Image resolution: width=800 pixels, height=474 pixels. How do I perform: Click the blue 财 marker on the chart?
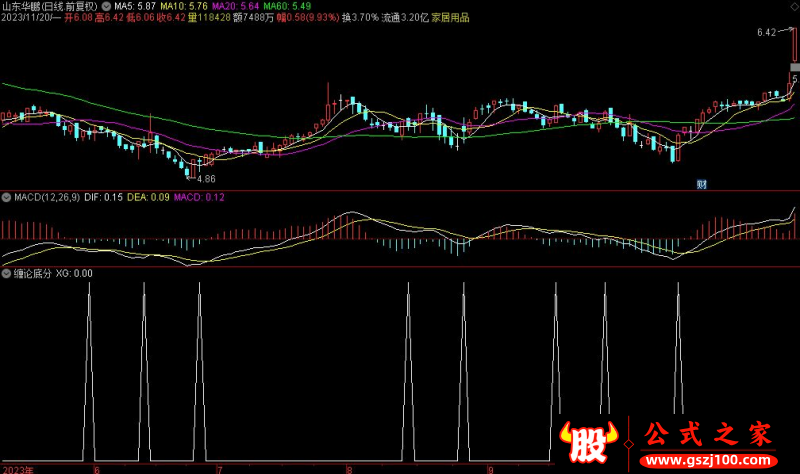702,184
